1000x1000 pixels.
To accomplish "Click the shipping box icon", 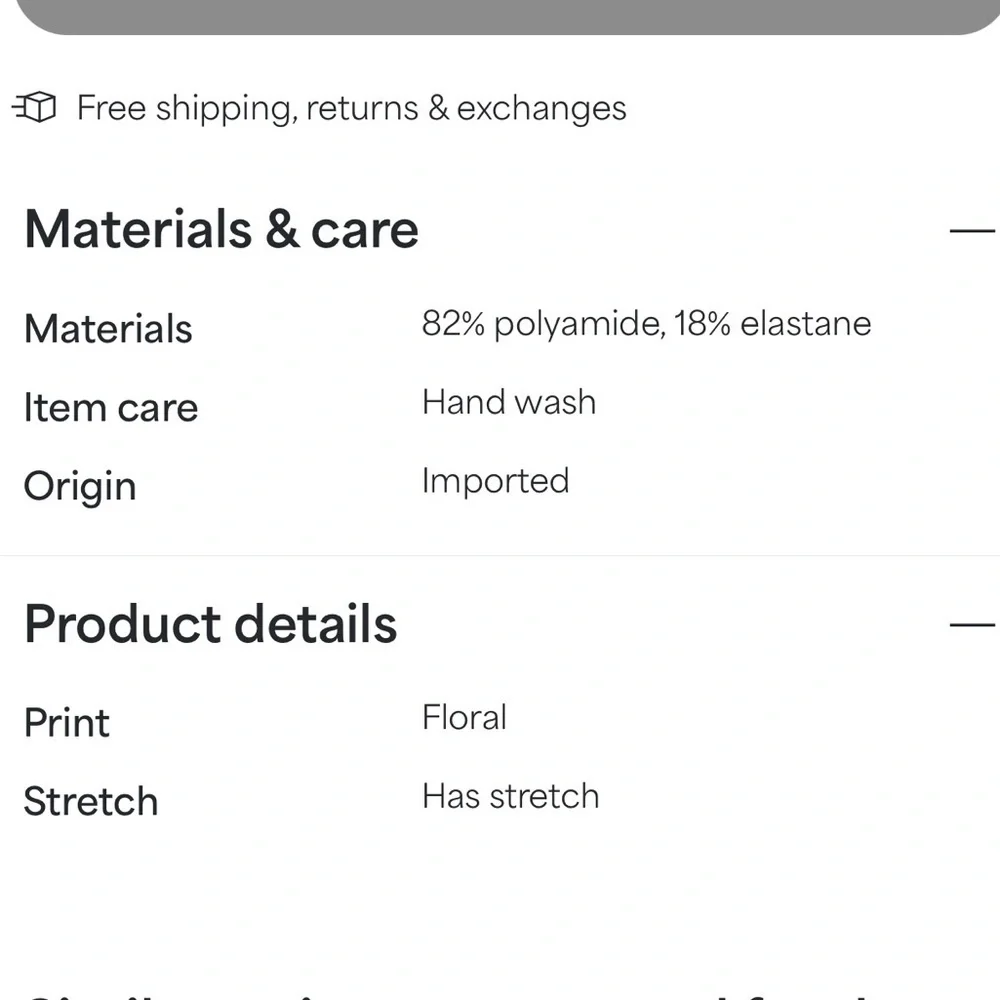I will pos(35,107).
